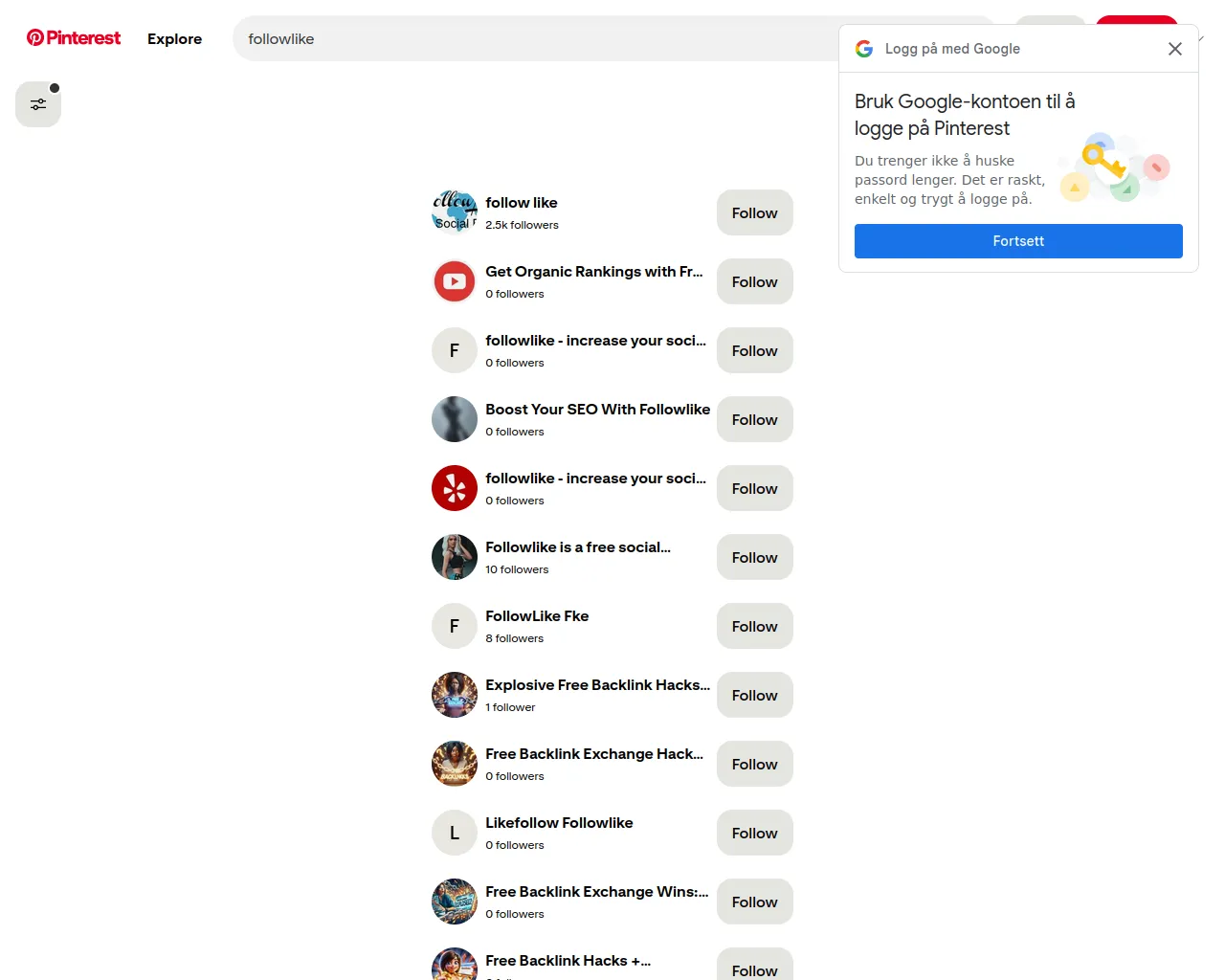The image size is (1225, 980).
Task: Click the '2.5k followers' count
Action: tap(522, 225)
